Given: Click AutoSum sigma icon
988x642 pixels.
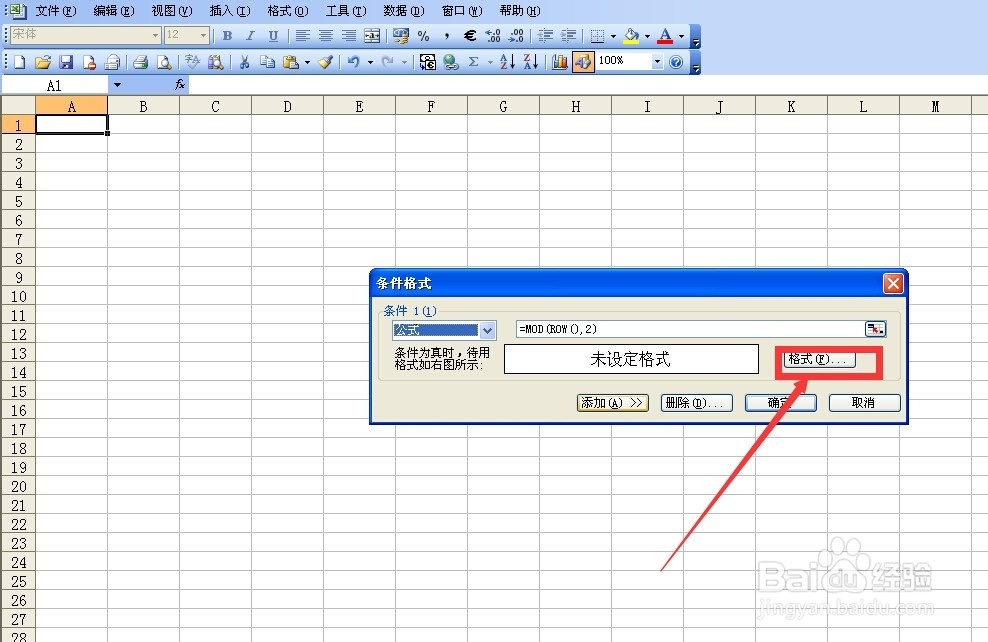Looking at the screenshot, I should 474,62.
